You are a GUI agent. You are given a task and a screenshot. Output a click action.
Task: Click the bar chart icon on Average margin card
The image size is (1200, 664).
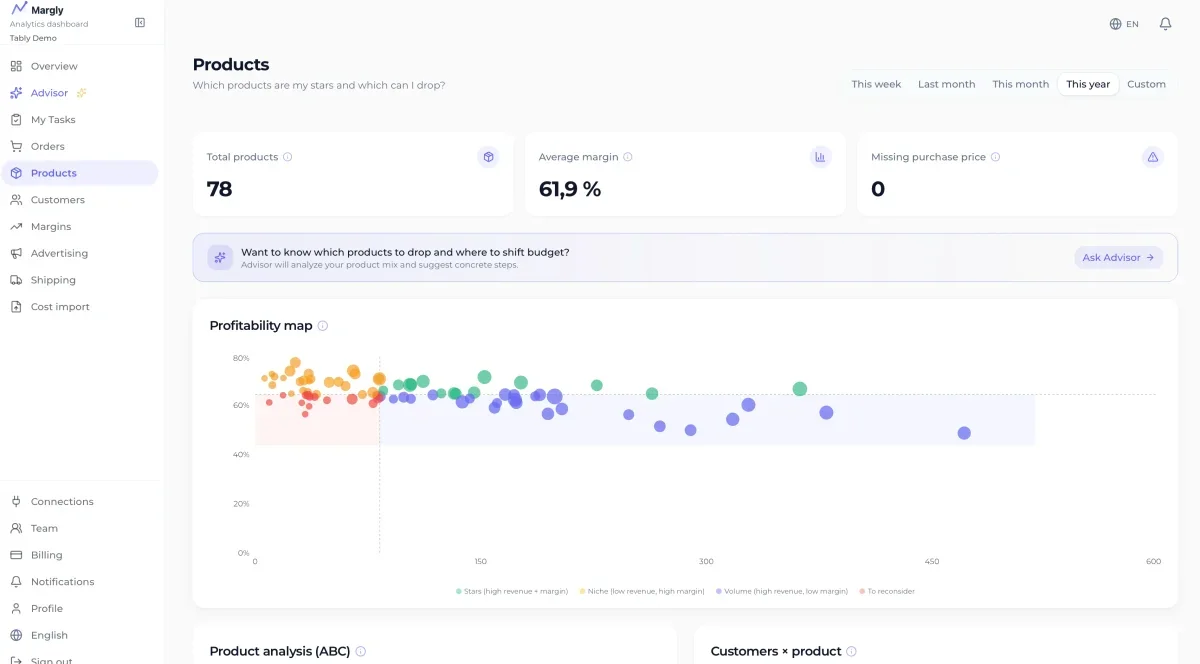pyautogui.click(x=820, y=157)
